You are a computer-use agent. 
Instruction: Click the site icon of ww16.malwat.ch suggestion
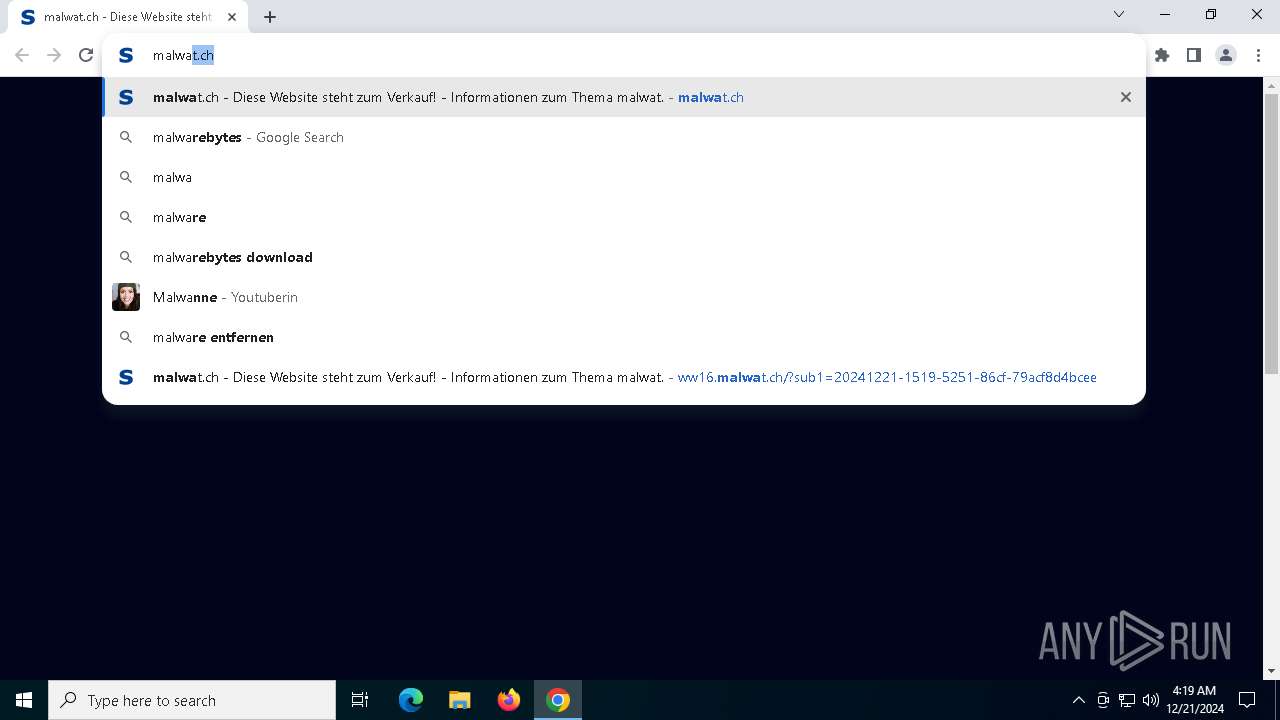(126, 377)
